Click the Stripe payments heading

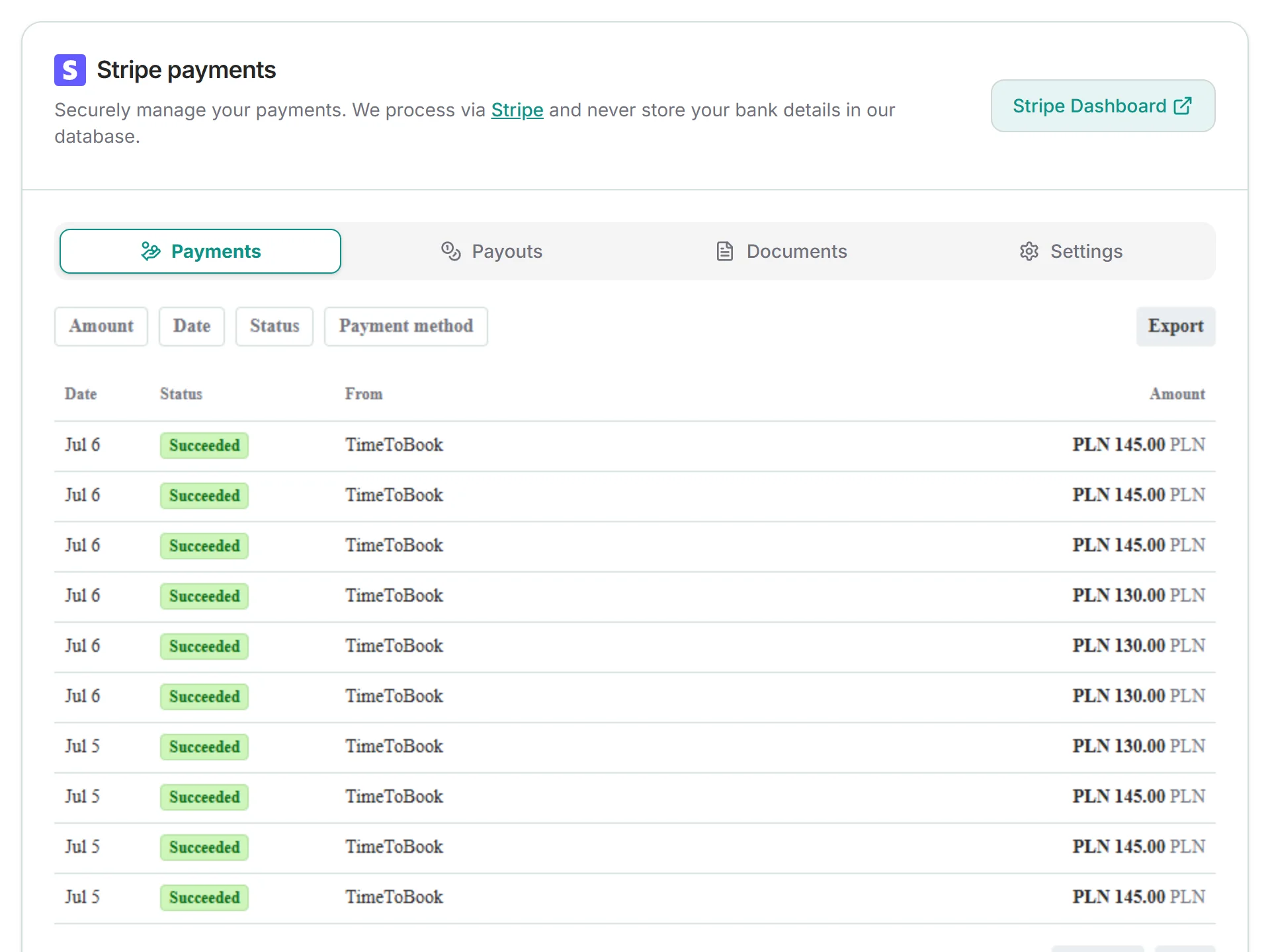point(187,70)
